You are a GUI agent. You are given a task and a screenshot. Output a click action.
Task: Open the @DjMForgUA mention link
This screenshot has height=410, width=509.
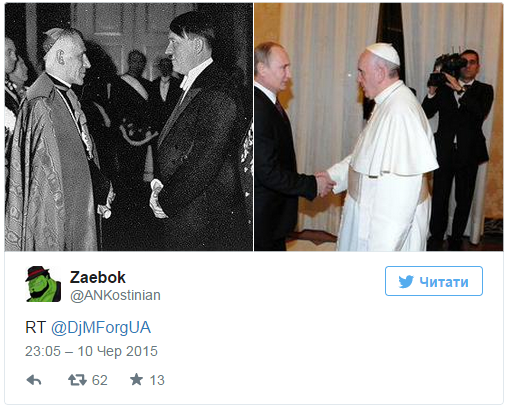pos(101,327)
